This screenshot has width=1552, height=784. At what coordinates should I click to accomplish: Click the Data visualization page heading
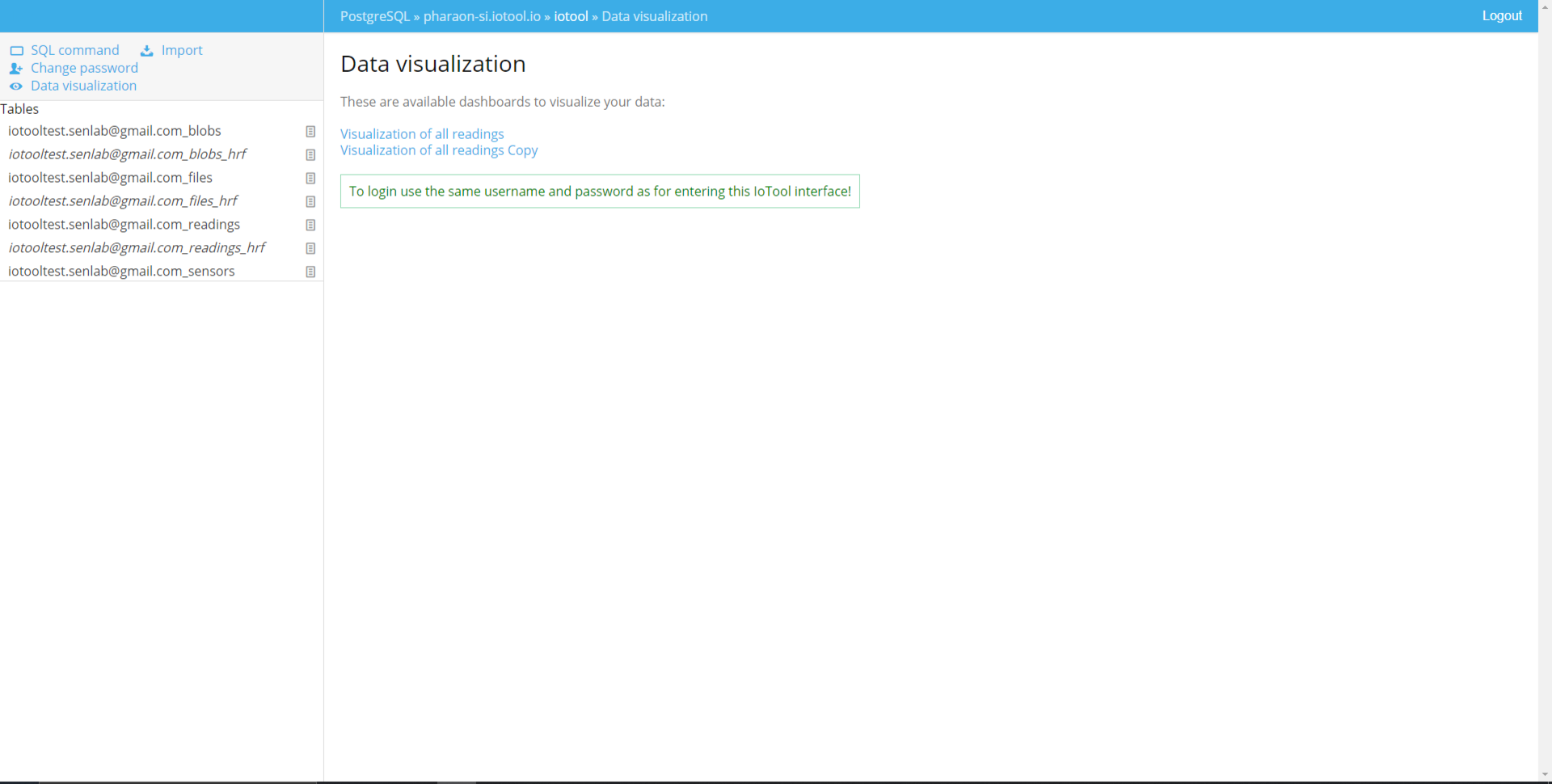click(433, 64)
